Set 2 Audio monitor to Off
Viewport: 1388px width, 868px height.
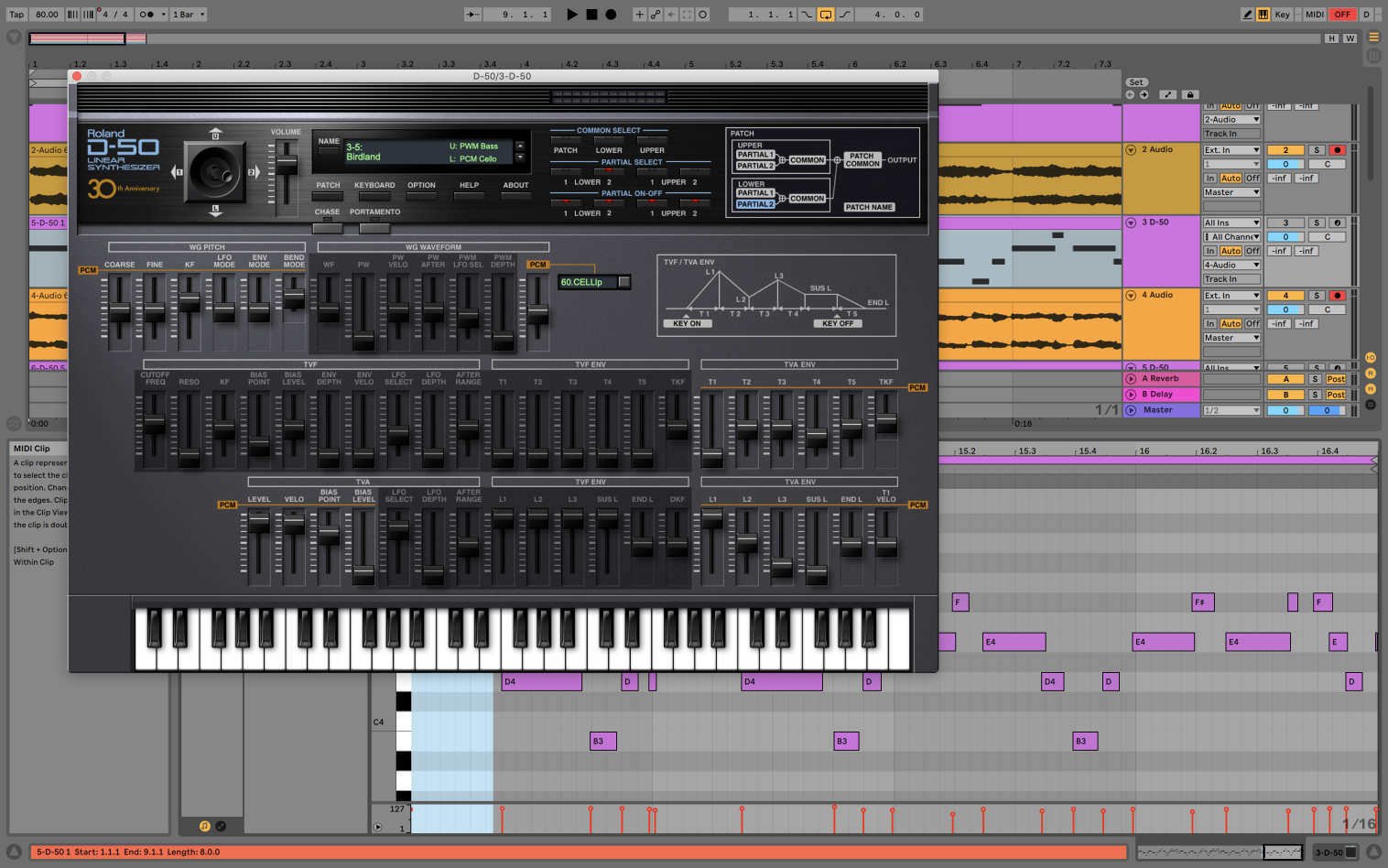click(1252, 179)
